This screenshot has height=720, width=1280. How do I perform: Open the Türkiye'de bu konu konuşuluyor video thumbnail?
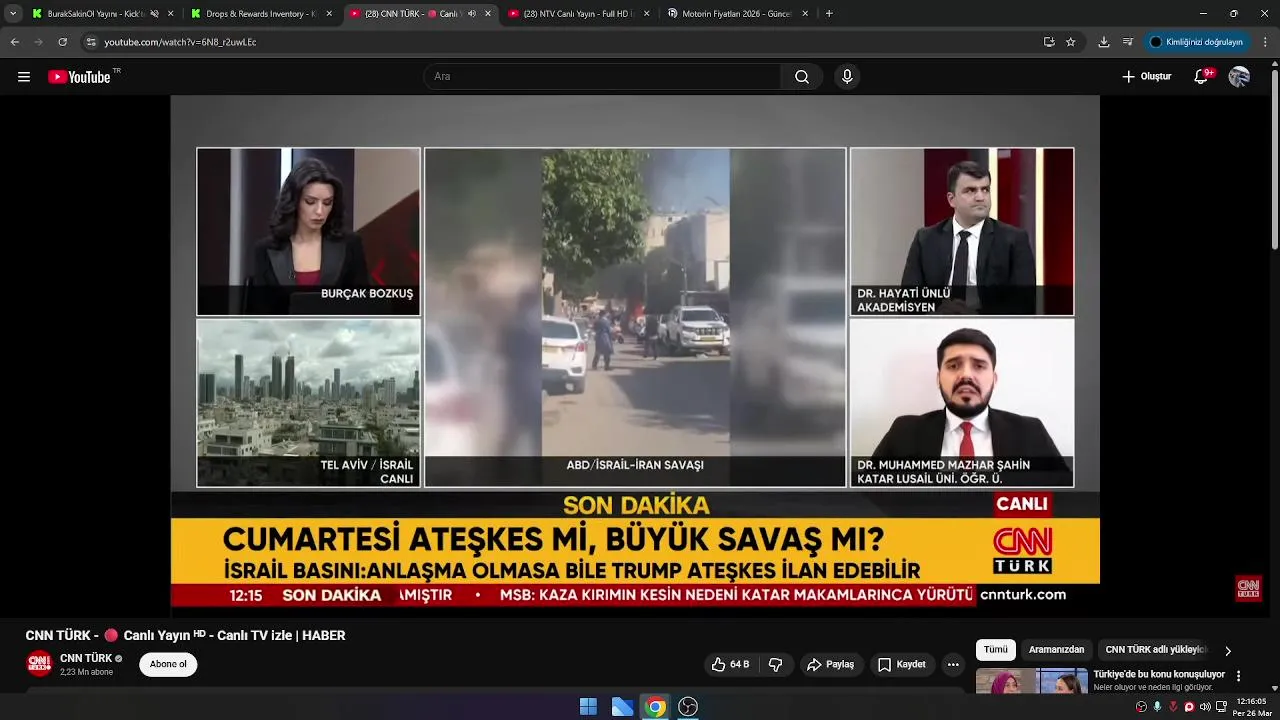pos(1031,681)
